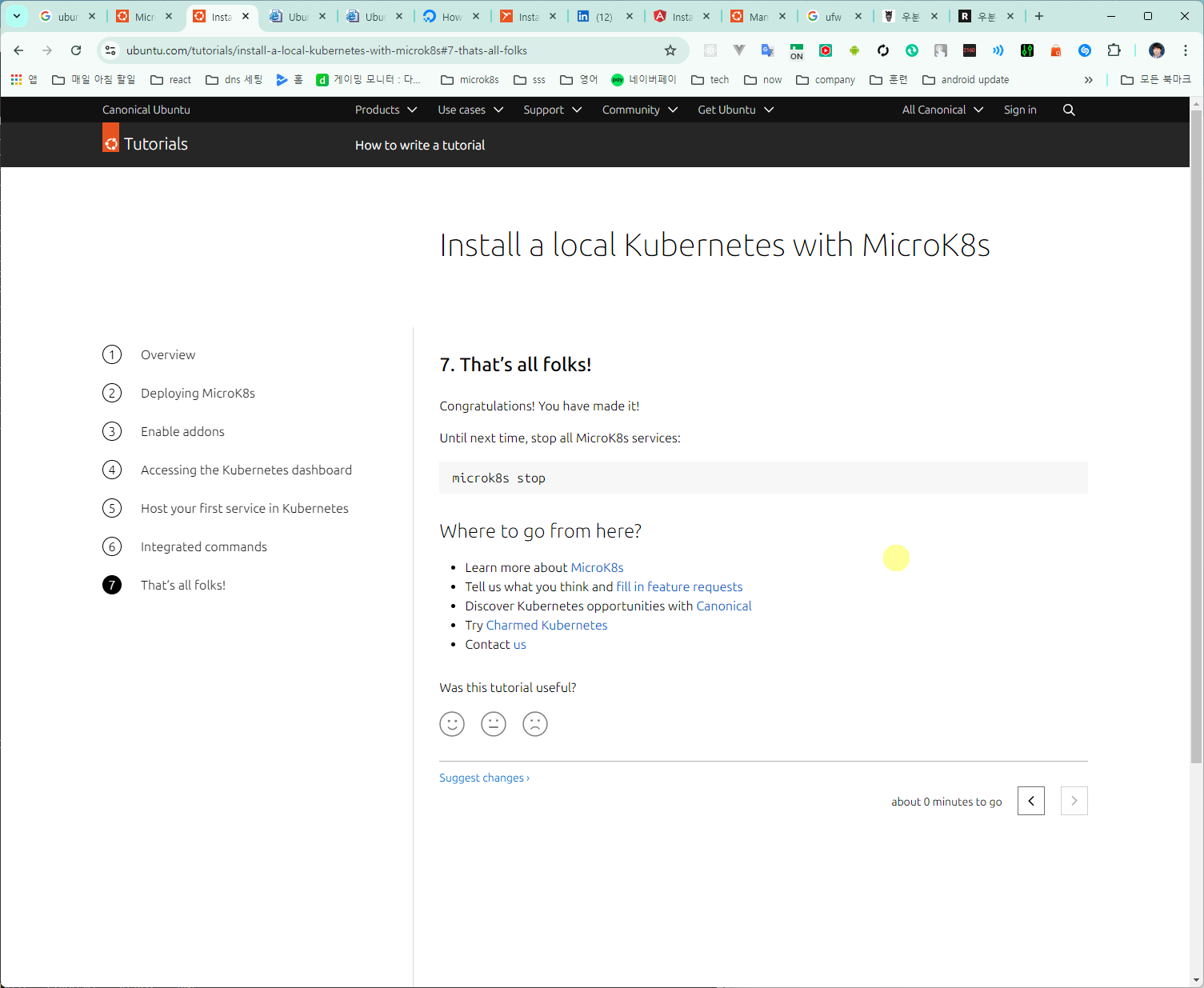Expand the Community menu
The image size is (1204, 988).
[640, 110]
